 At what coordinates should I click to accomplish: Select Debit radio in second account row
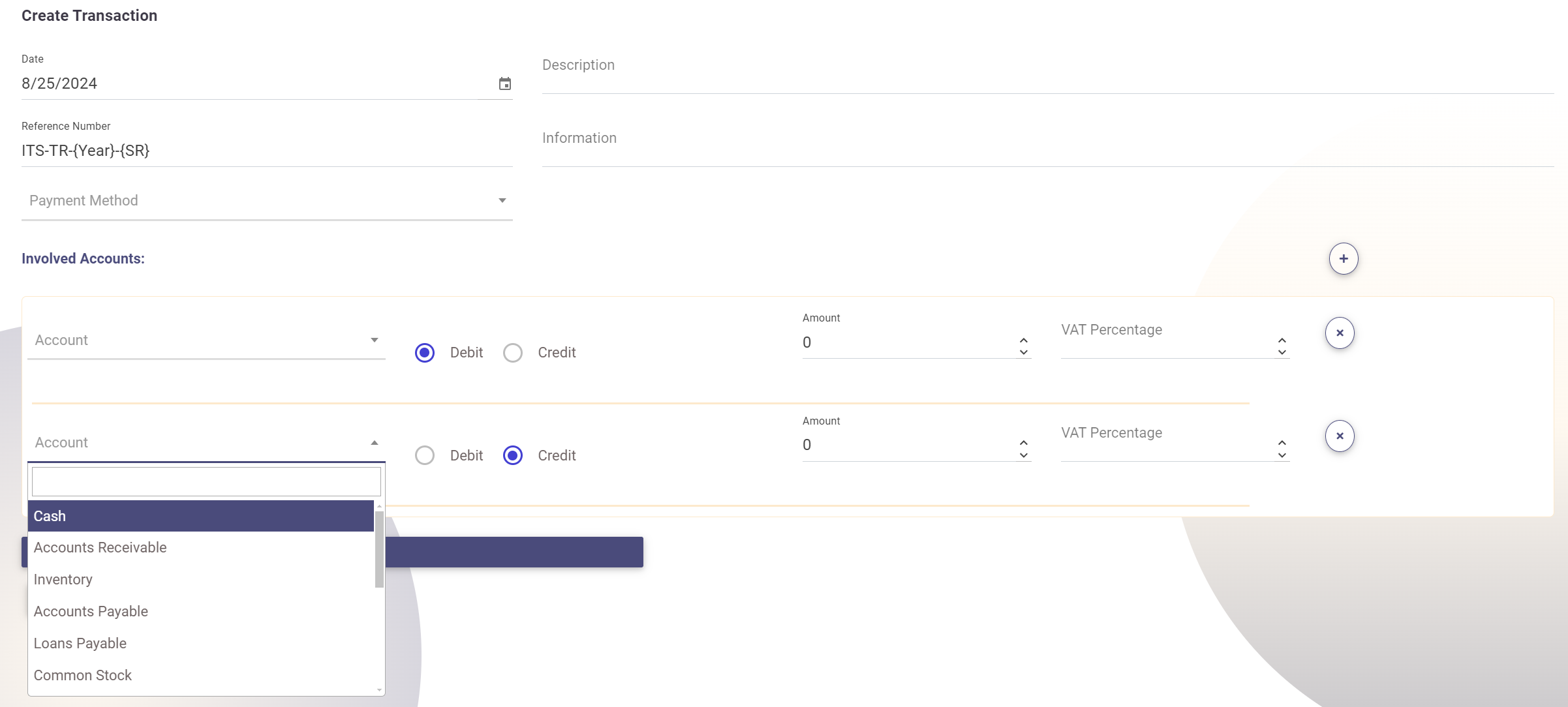tap(425, 455)
